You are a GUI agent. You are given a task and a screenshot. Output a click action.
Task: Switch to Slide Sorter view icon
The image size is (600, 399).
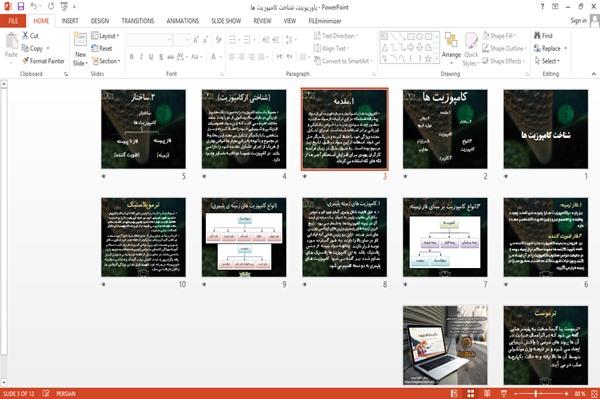471,394
